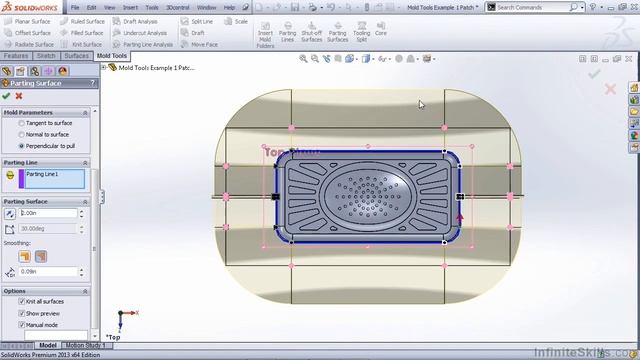Select the Planar Surface tool

coord(28,21)
